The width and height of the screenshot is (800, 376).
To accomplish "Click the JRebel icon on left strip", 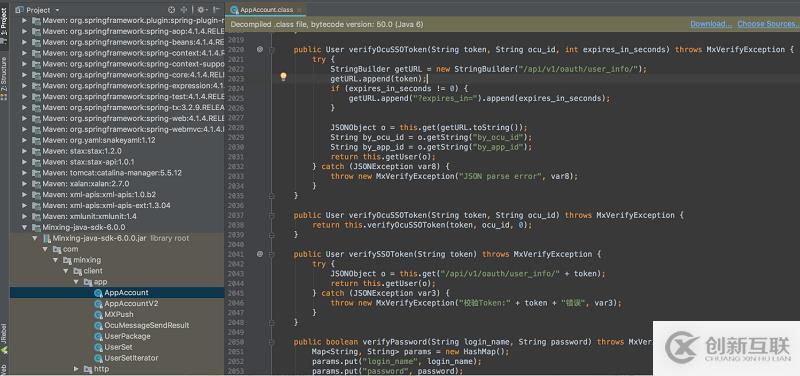I will 4,350.
